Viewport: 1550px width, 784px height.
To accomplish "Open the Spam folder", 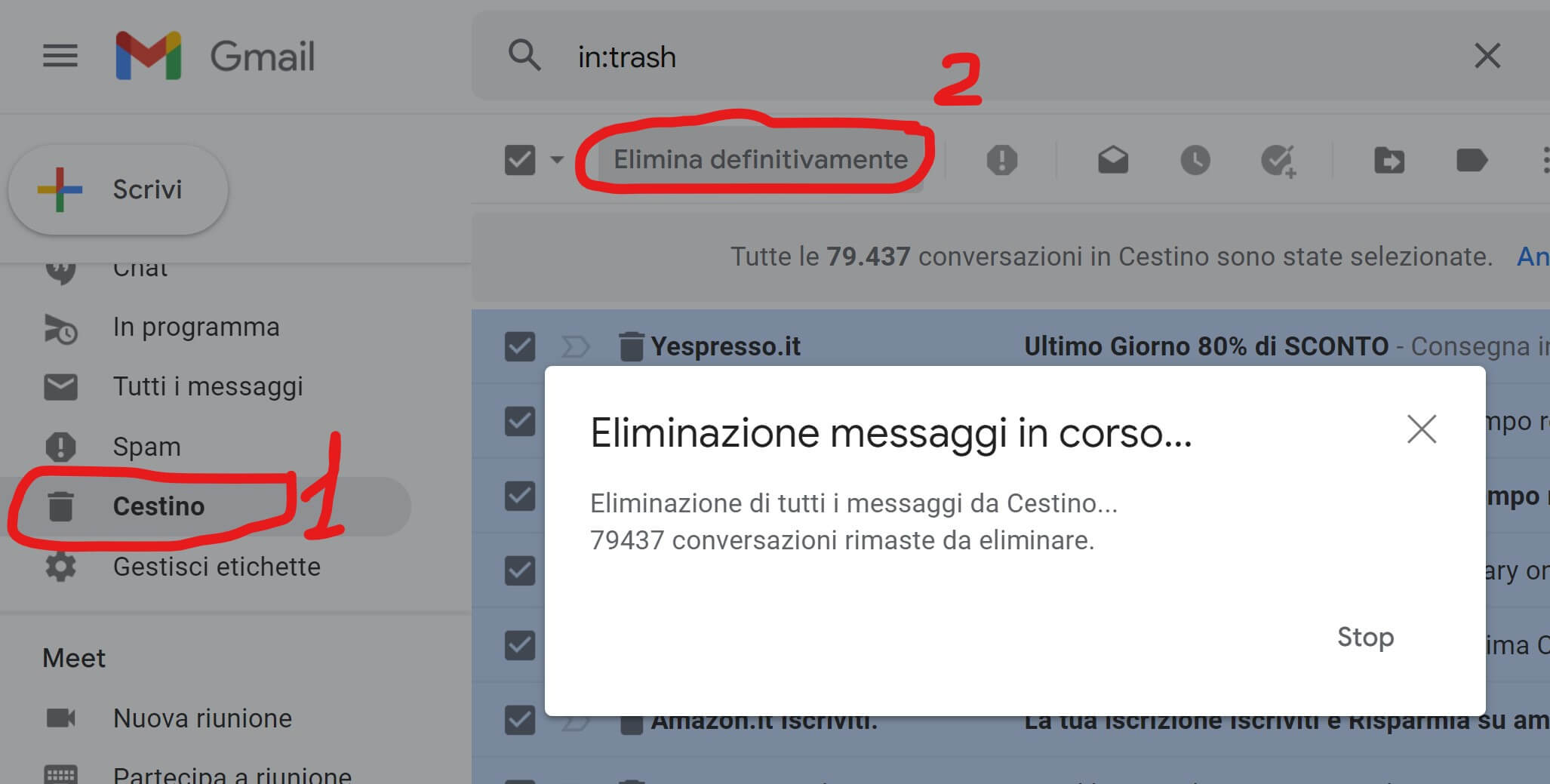I will [146, 447].
